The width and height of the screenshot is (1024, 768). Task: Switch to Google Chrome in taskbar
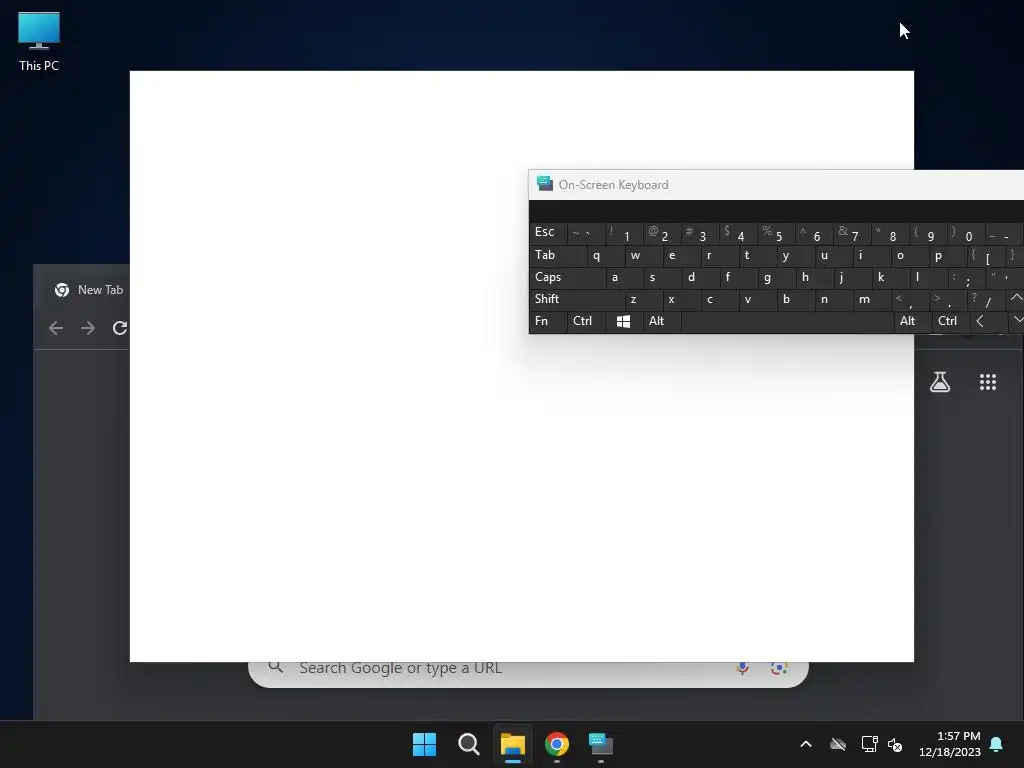pyautogui.click(x=556, y=744)
